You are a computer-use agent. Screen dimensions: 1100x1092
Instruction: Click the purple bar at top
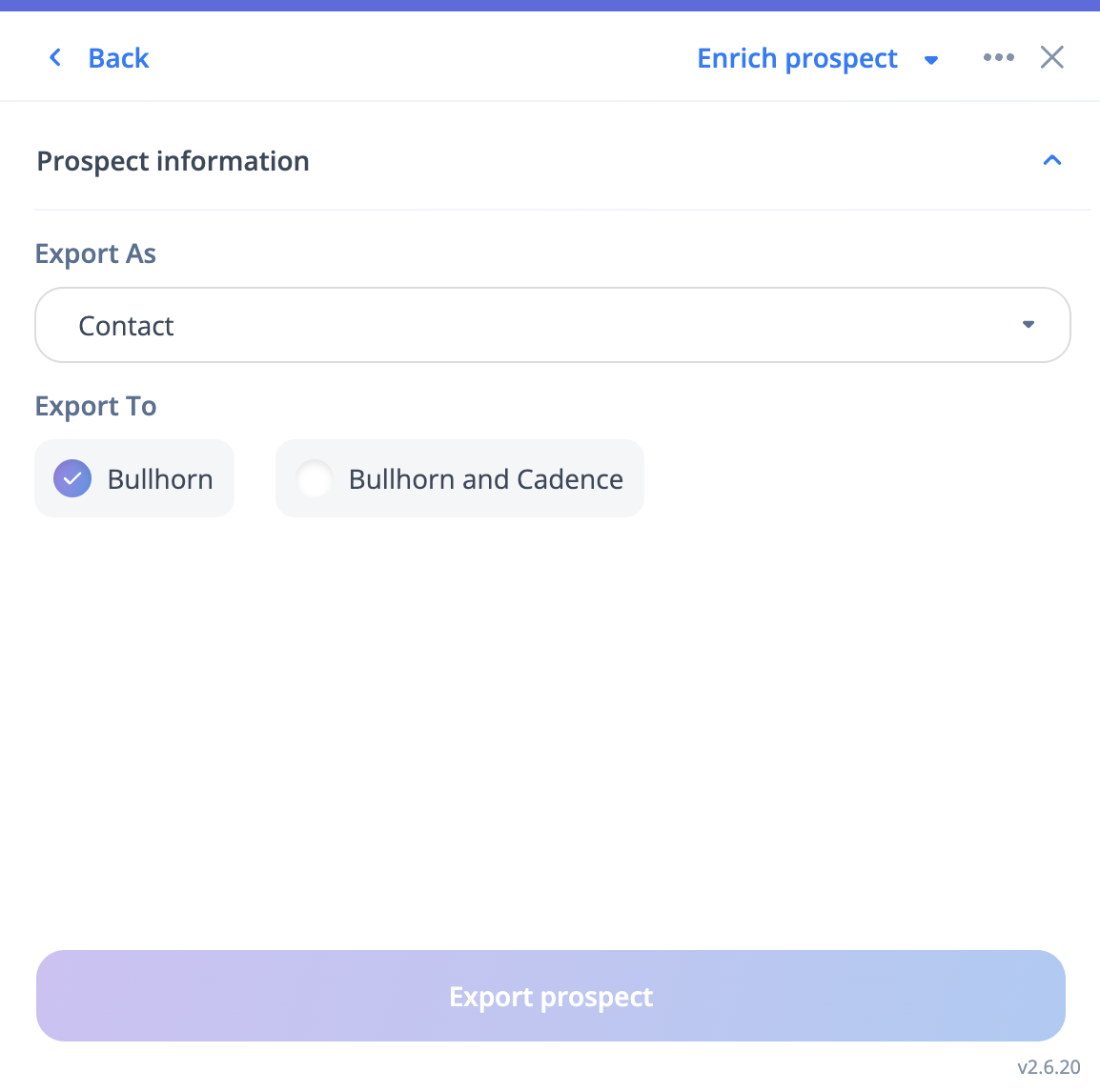pyautogui.click(x=550, y=6)
